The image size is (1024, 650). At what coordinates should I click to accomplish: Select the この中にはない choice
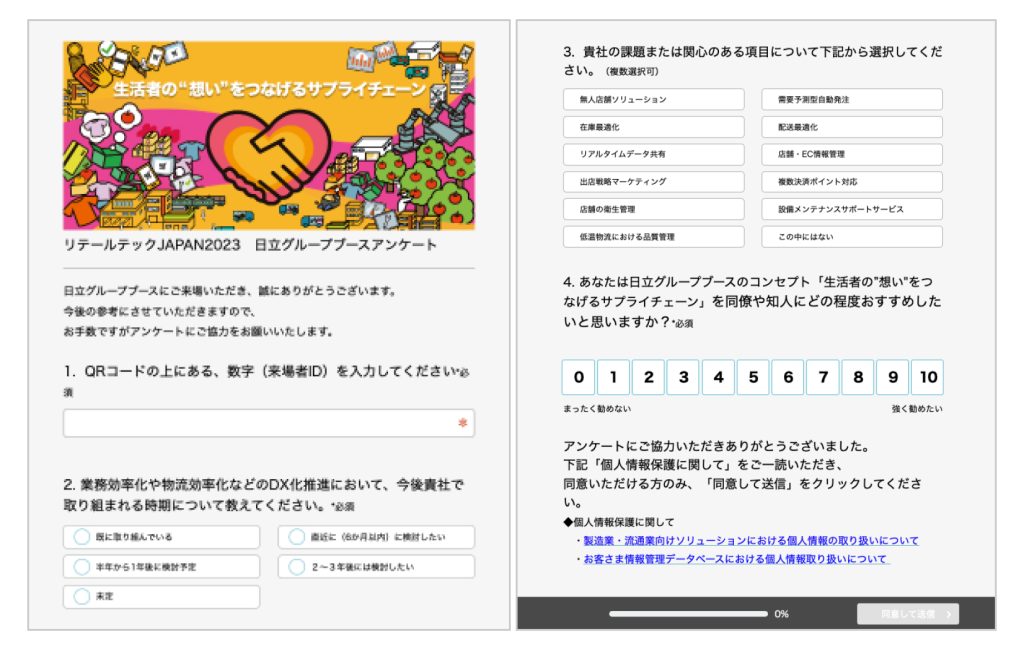tap(852, 237)
